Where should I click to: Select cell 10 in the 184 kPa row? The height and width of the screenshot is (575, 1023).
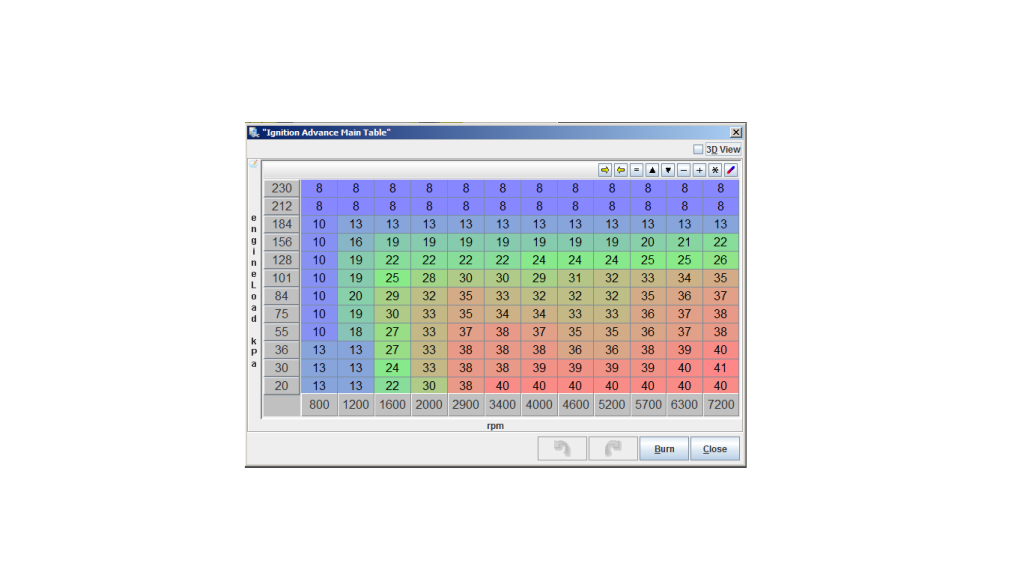[319, 224]
